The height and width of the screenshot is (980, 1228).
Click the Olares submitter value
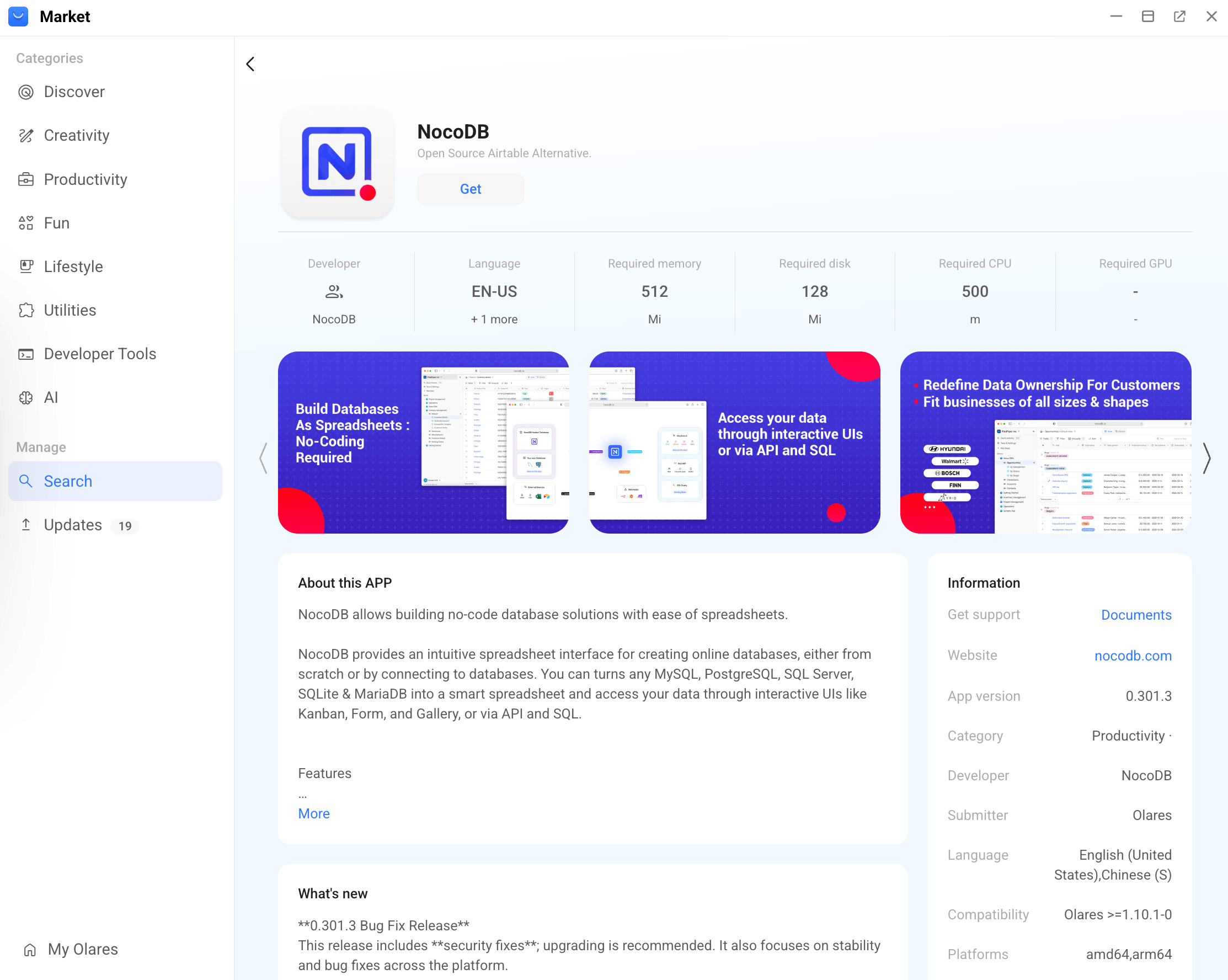tap(1152, 816)
